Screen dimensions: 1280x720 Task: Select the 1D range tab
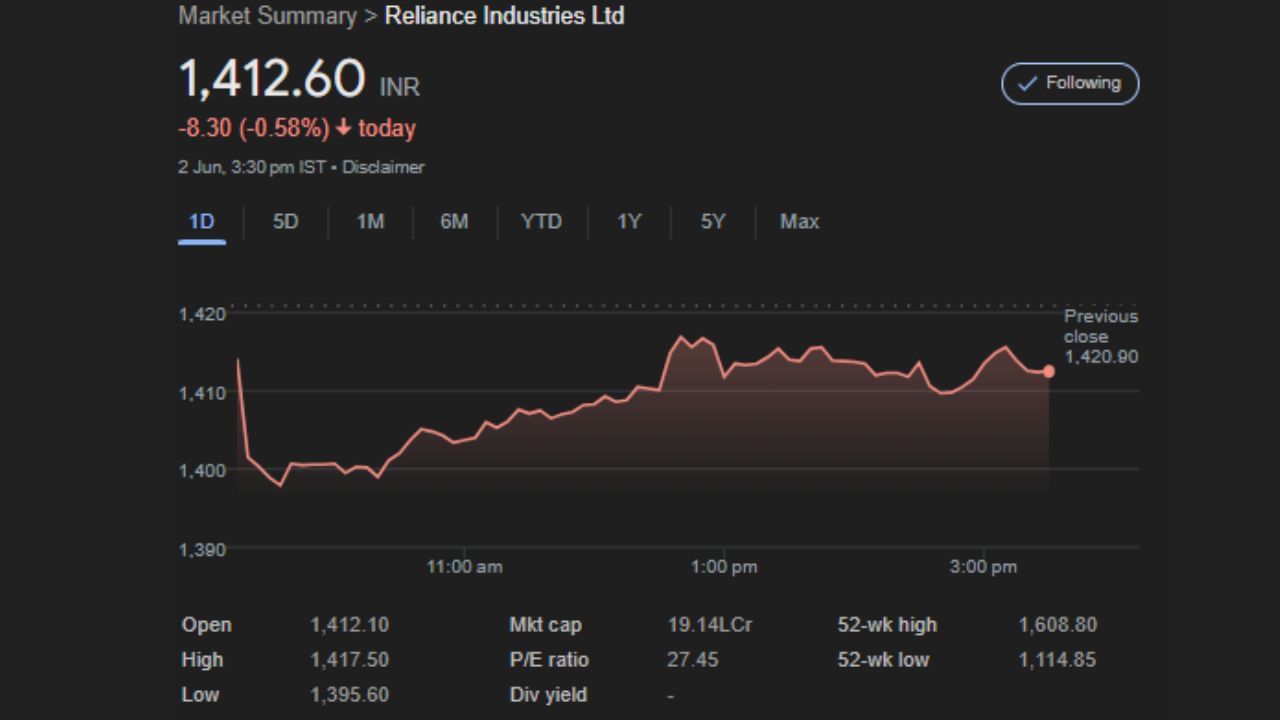point(202,222)
